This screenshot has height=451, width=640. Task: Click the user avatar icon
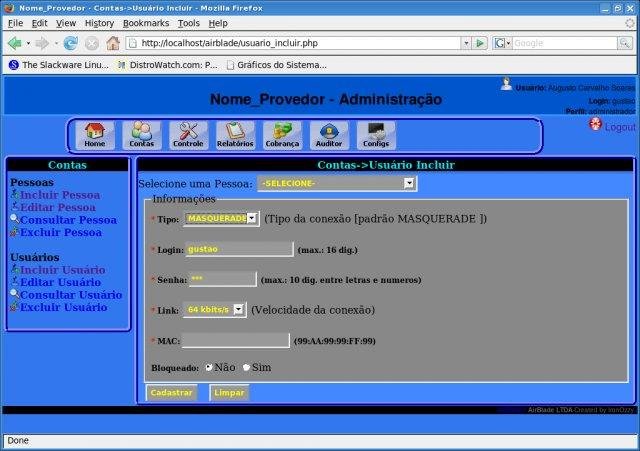coord(506,84)
